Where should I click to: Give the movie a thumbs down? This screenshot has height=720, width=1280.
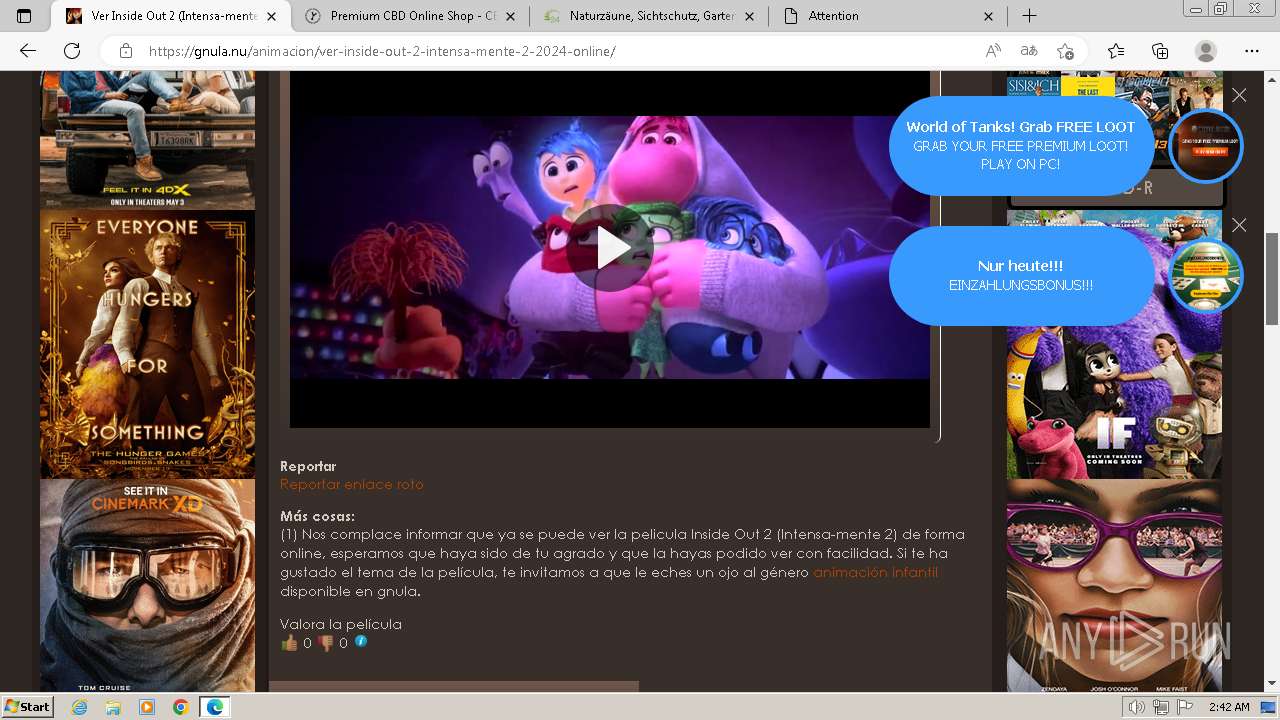click(326, 643)
